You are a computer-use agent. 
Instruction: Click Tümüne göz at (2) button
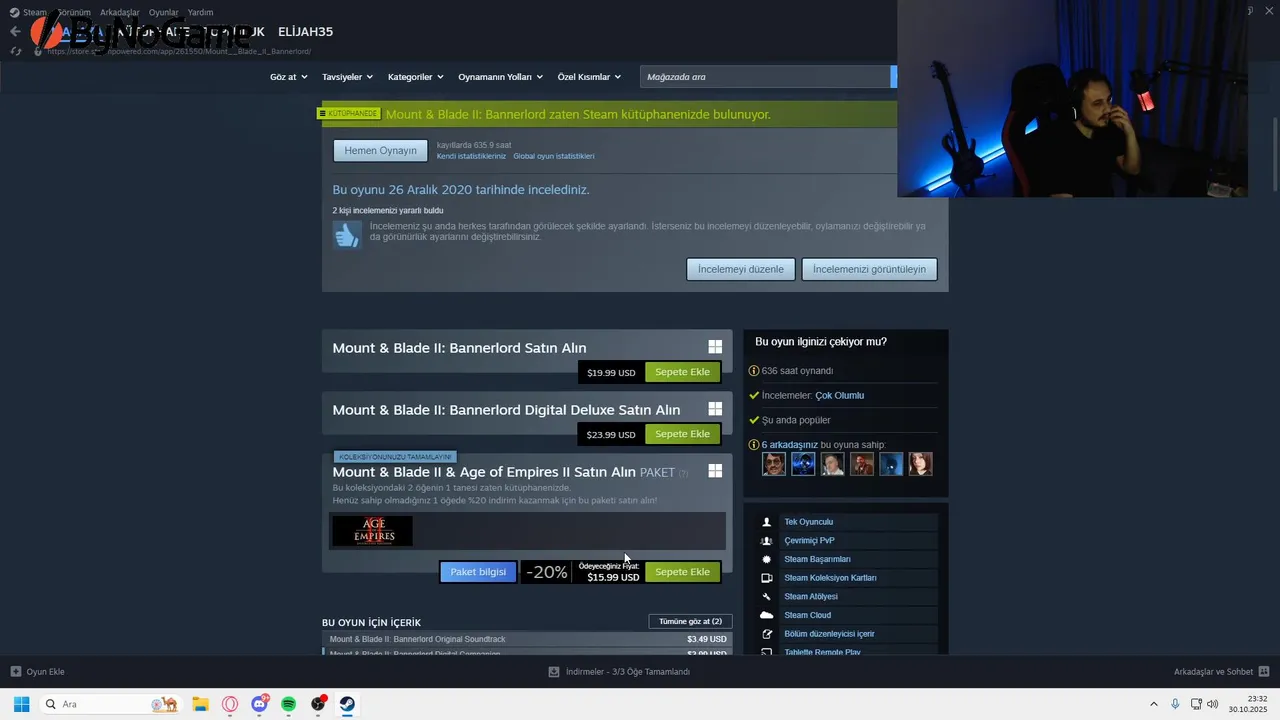(x=690, y=621)
